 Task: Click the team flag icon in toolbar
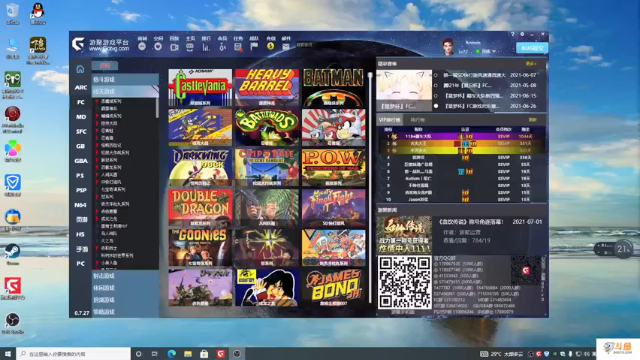click(x=254, y=47)
